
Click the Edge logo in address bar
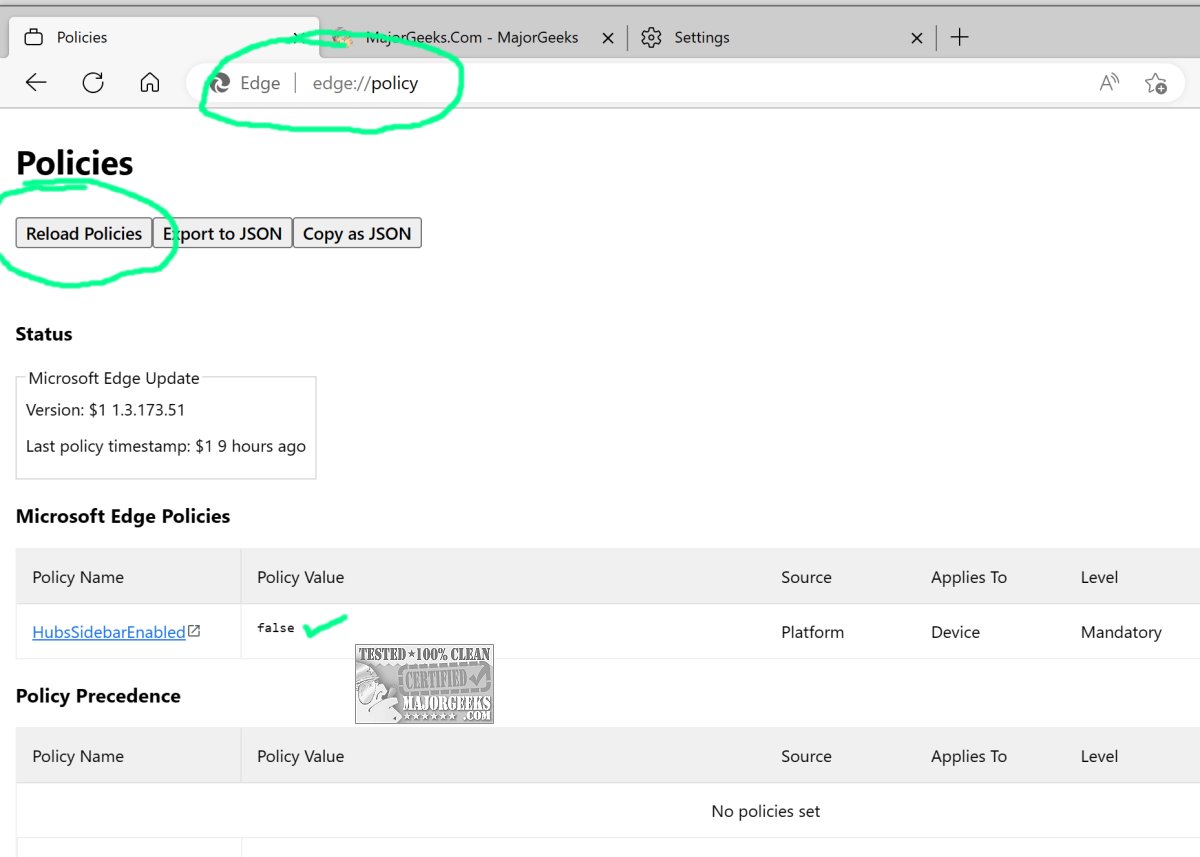tap(220, 83)
